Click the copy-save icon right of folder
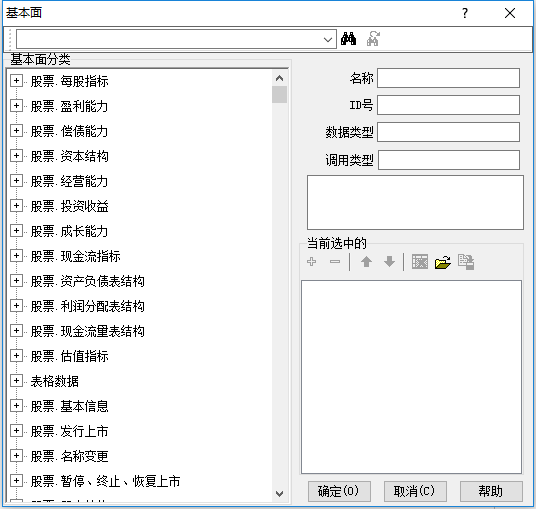Viewport: 536px width, 509px height. tap(466, 262)
